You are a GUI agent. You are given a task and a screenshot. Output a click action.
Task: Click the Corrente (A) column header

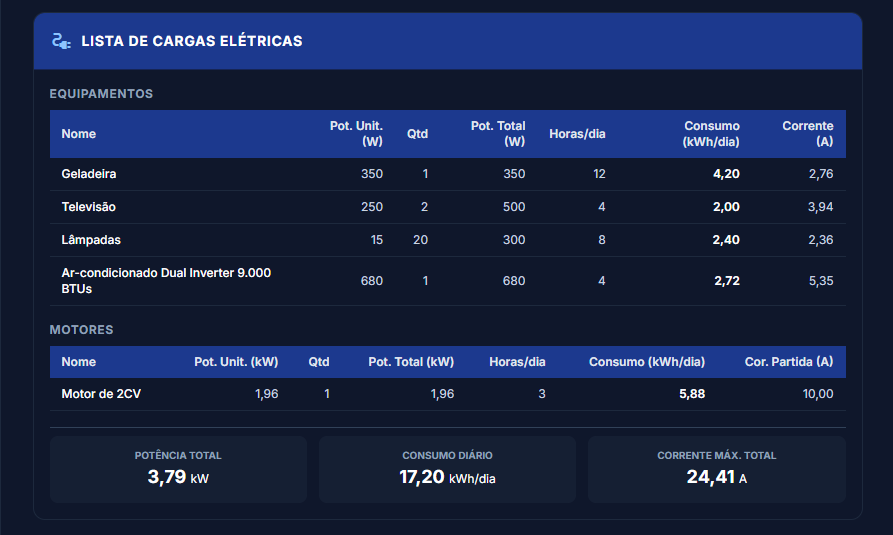tap(807, 134)
